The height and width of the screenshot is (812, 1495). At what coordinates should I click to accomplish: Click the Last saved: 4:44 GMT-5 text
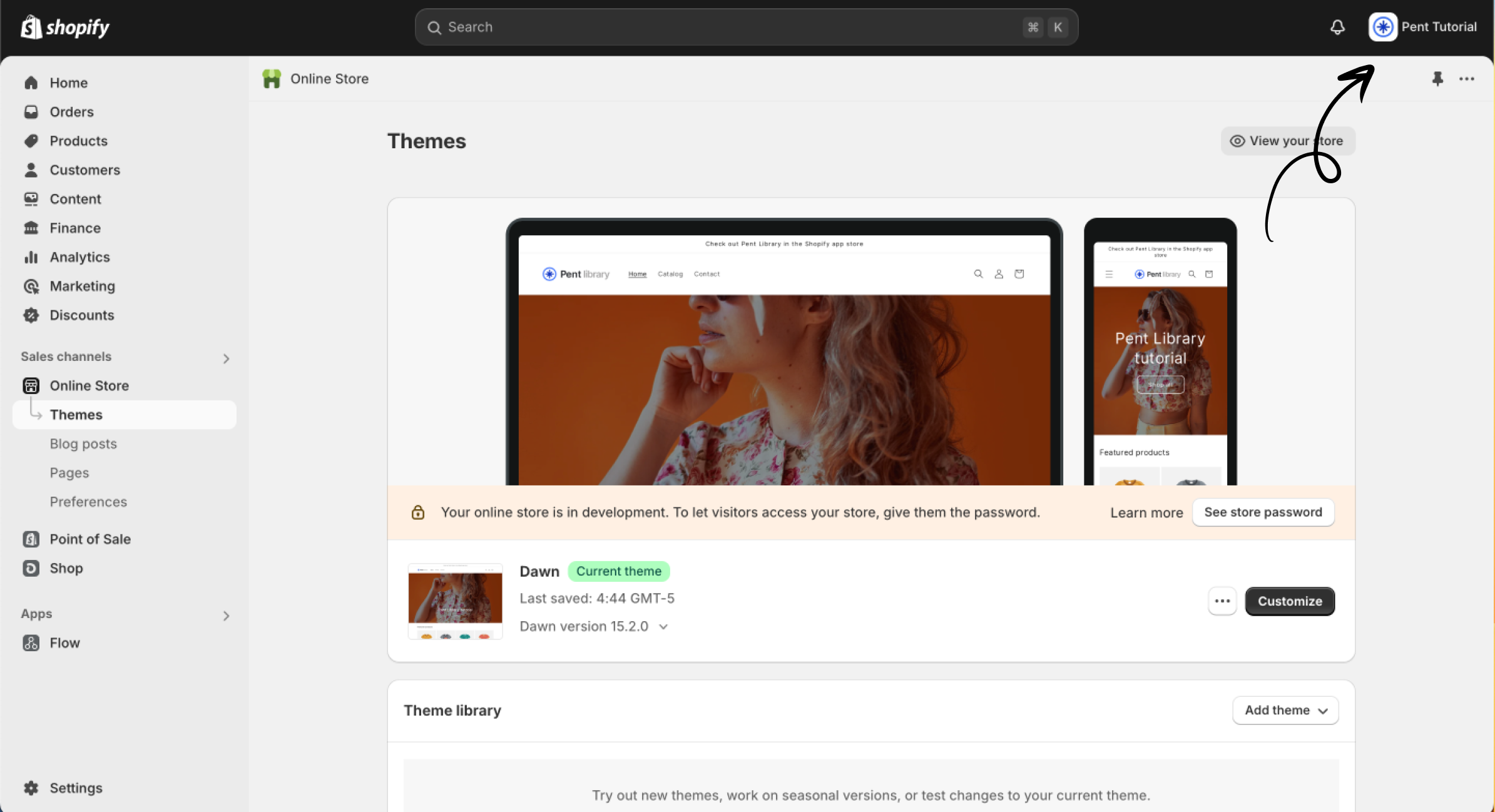[x=597, y=599]
